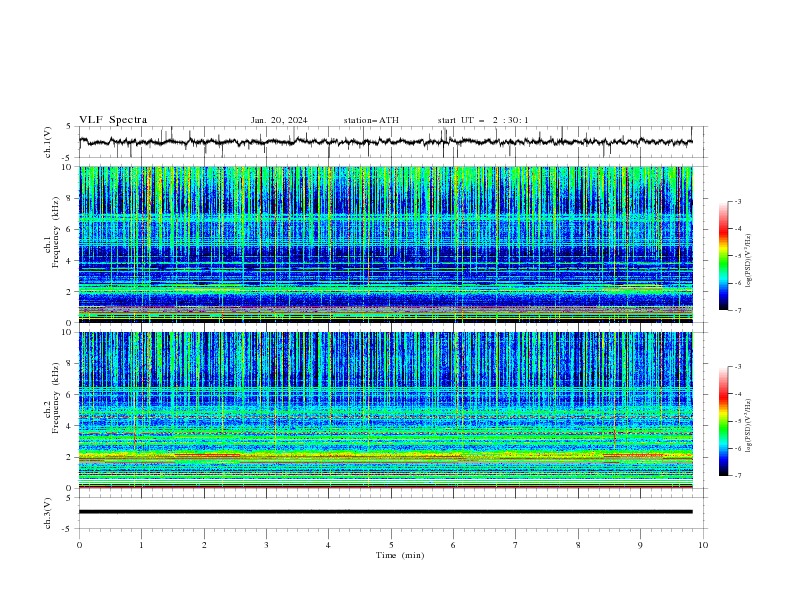Click the 'ch.3(V)' axis label

(48, 513)
